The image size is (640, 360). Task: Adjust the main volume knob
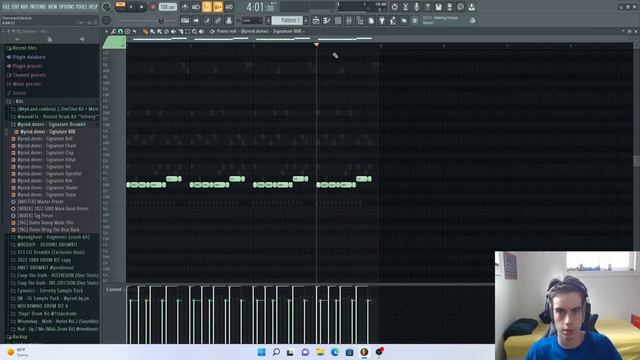pos(106,7)
